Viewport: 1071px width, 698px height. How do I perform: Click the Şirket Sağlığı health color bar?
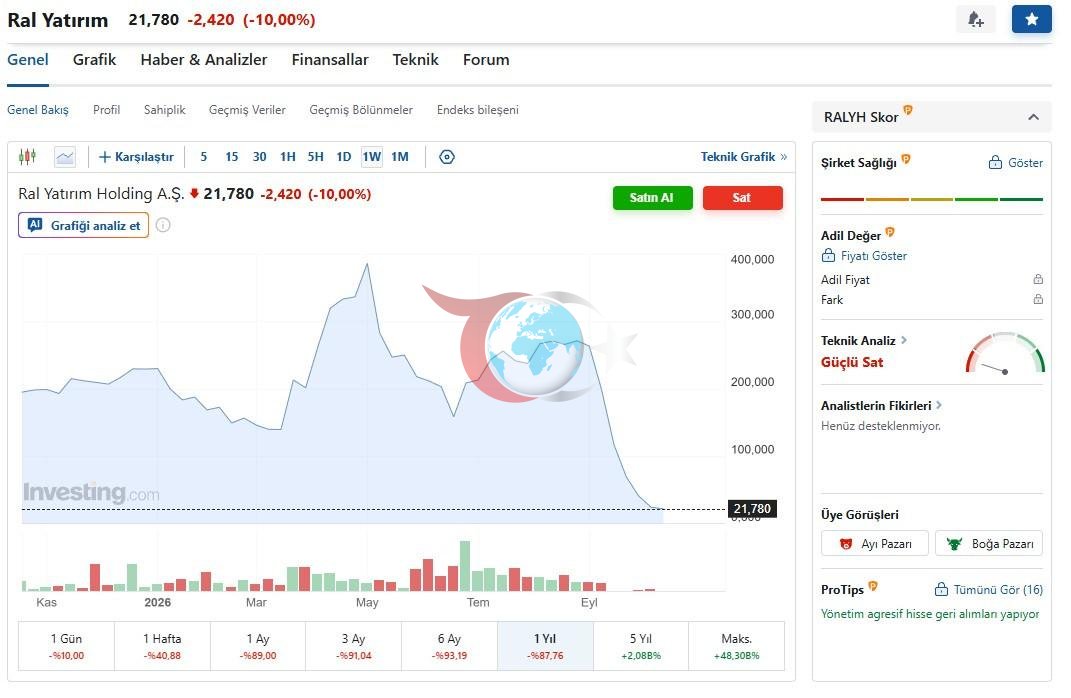coord(932,199)
